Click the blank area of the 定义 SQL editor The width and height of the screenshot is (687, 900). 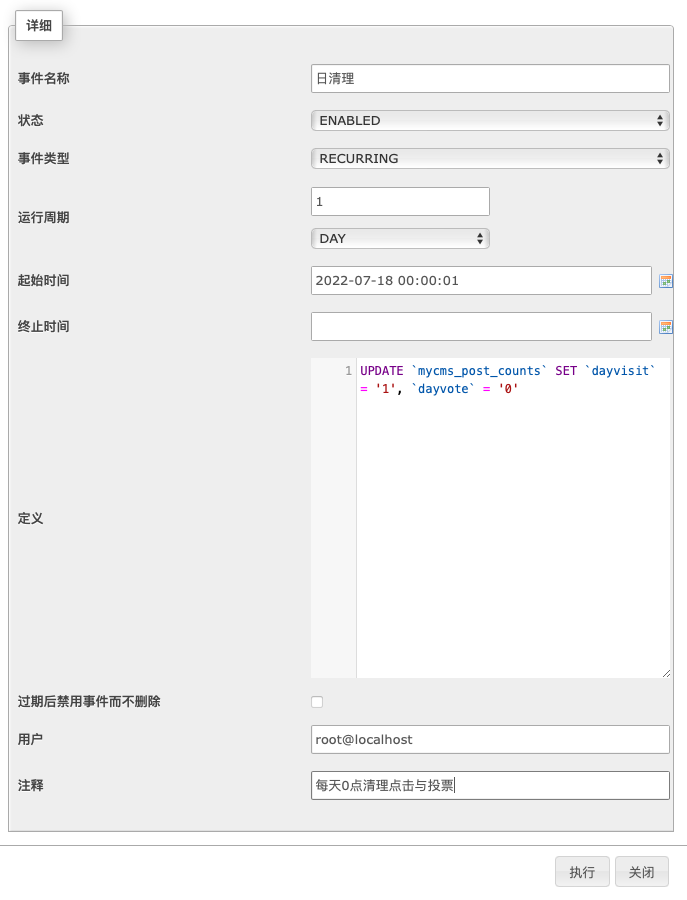pos(512,540)
